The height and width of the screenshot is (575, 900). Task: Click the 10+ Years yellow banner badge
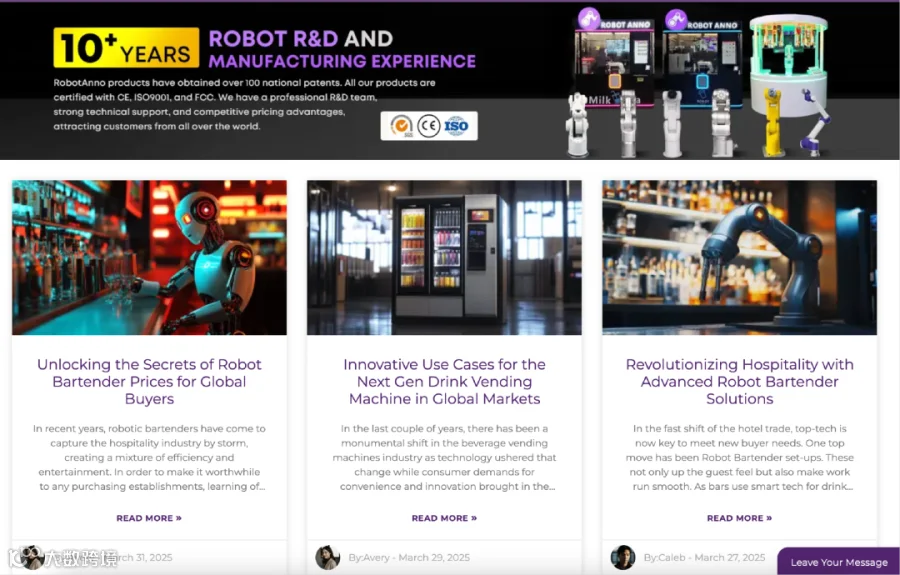126,48
